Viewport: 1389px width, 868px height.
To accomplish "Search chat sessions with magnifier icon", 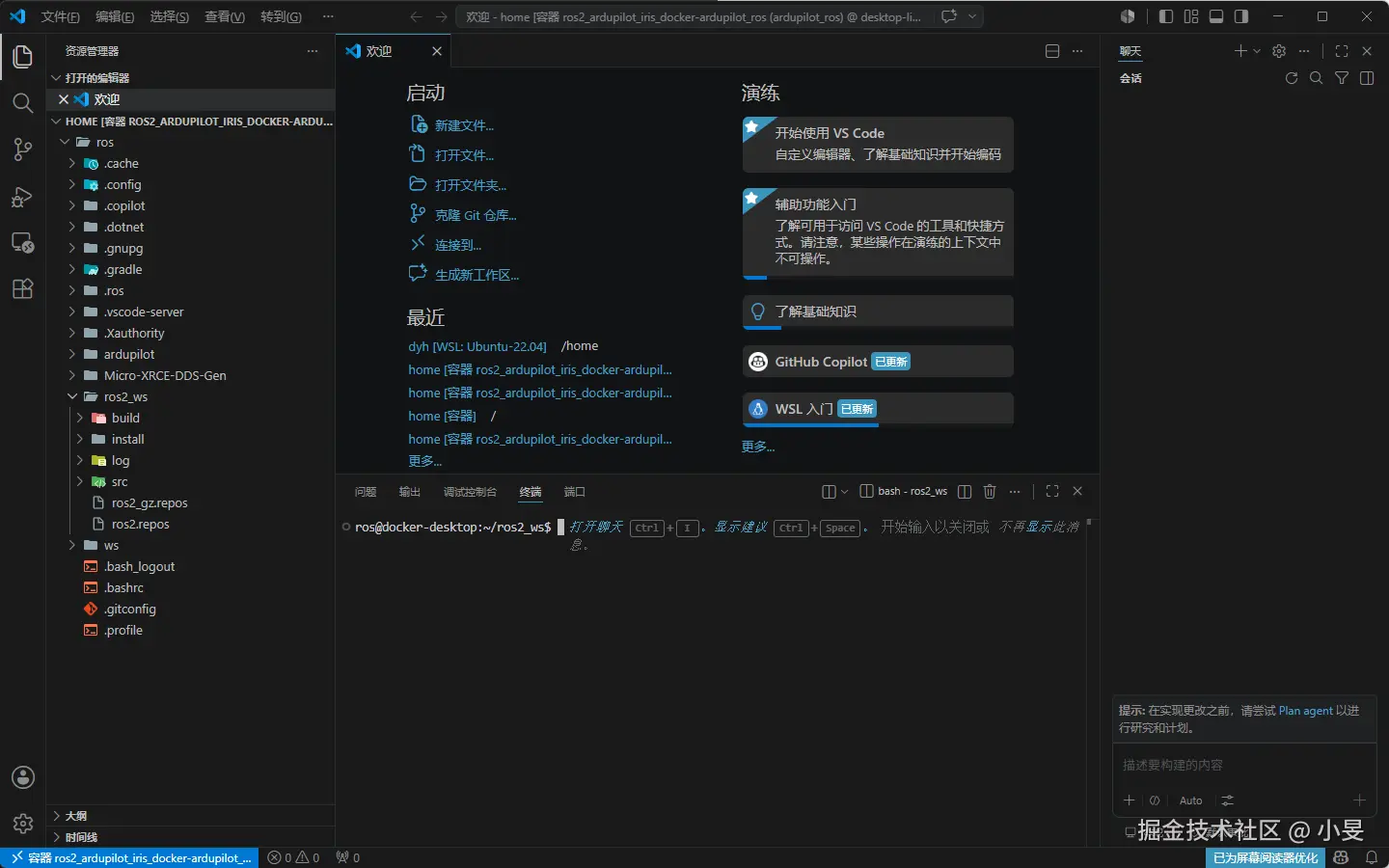I will click(1316, 78).
